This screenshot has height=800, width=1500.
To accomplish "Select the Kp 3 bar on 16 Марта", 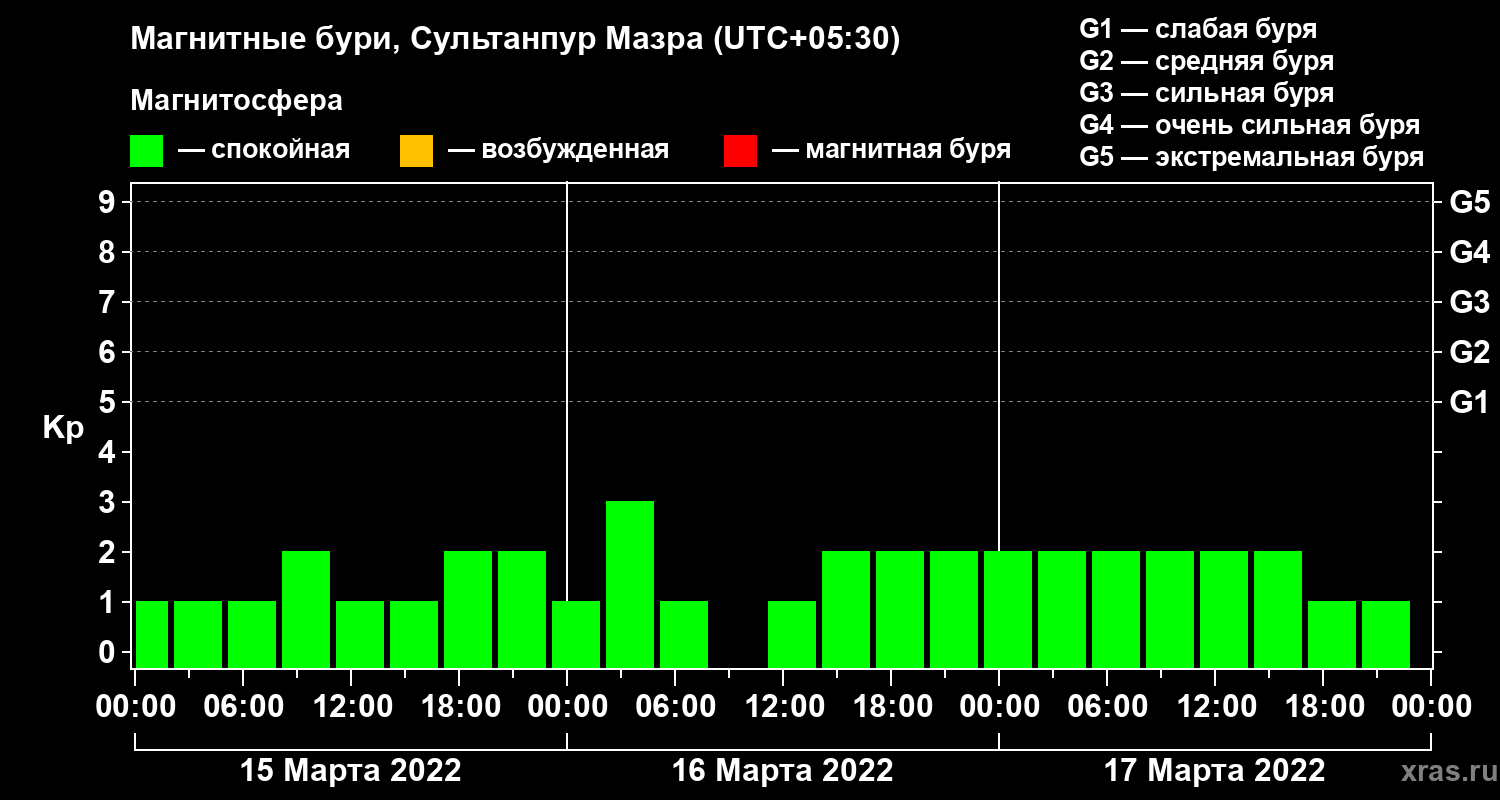I will click(630, 584).
